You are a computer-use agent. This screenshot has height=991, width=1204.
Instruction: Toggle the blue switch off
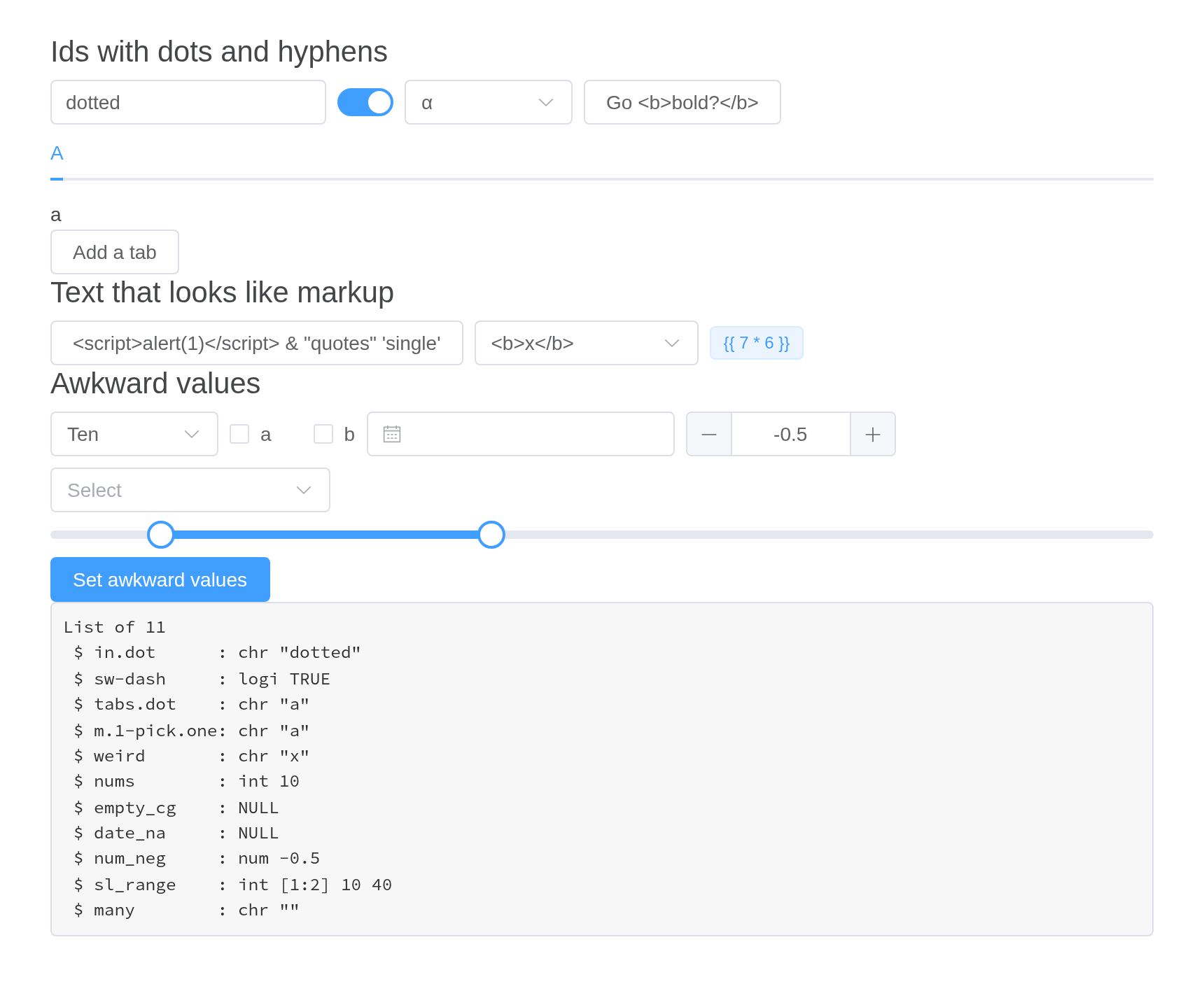[365, 102]
